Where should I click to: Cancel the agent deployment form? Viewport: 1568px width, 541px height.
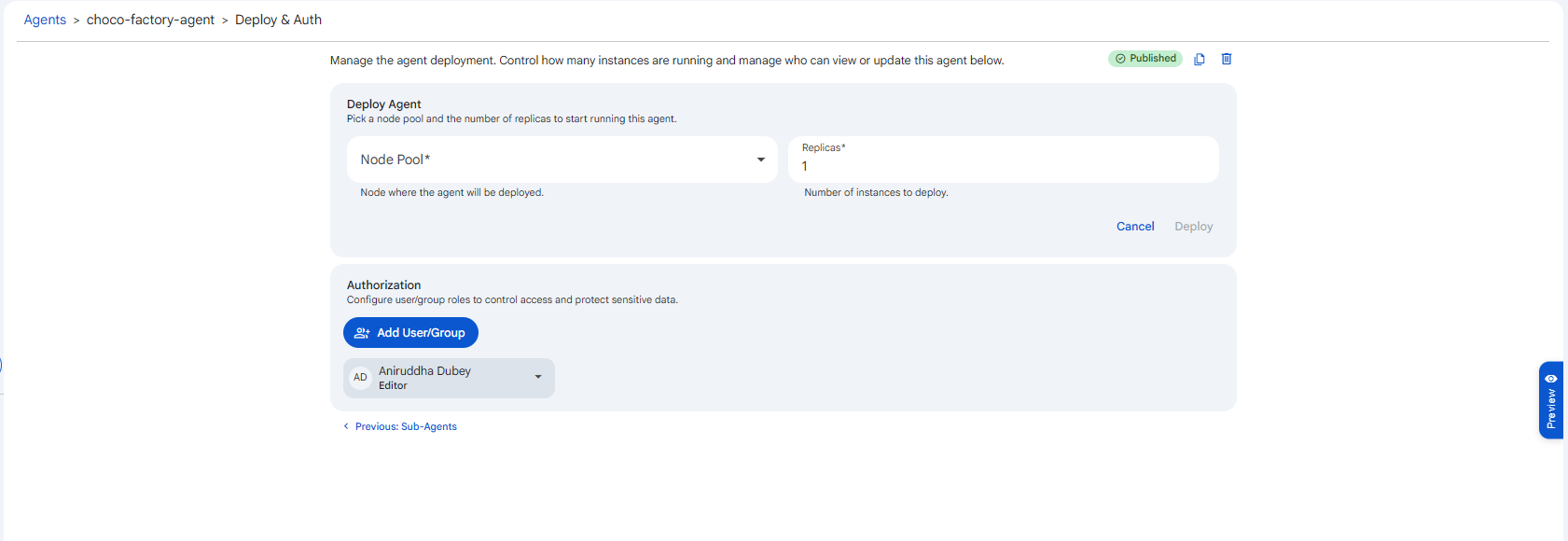click(x=1135, y=227)
